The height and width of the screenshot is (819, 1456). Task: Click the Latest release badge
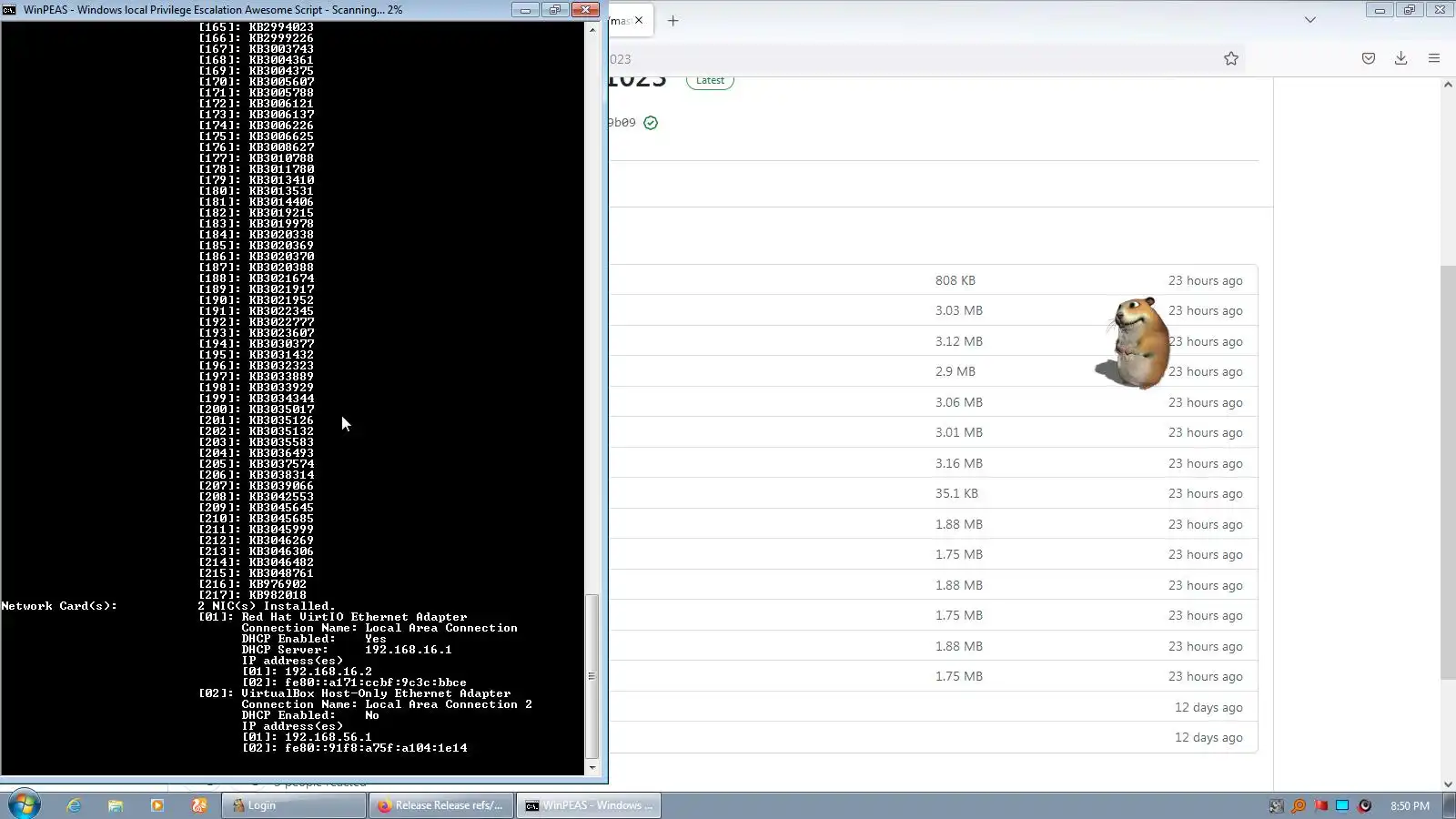pyautogui.click(x=710, y=81)
